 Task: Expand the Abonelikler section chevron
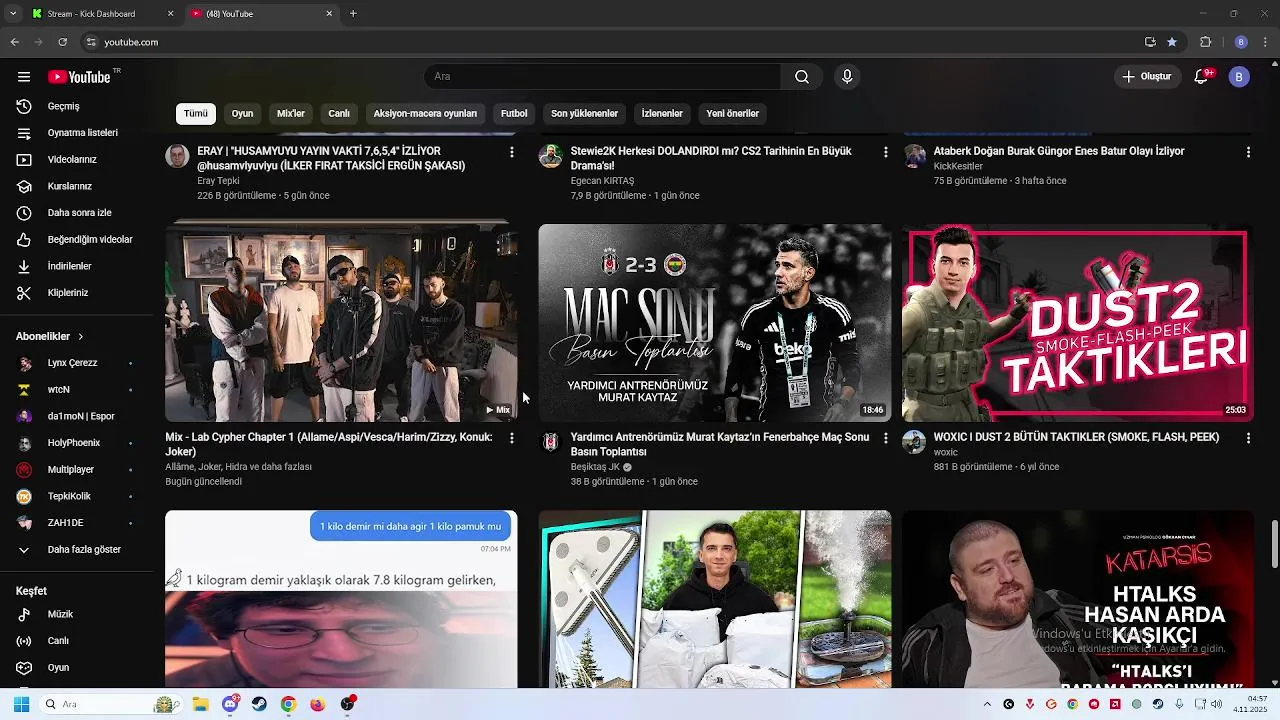click(x=81, y=337)
